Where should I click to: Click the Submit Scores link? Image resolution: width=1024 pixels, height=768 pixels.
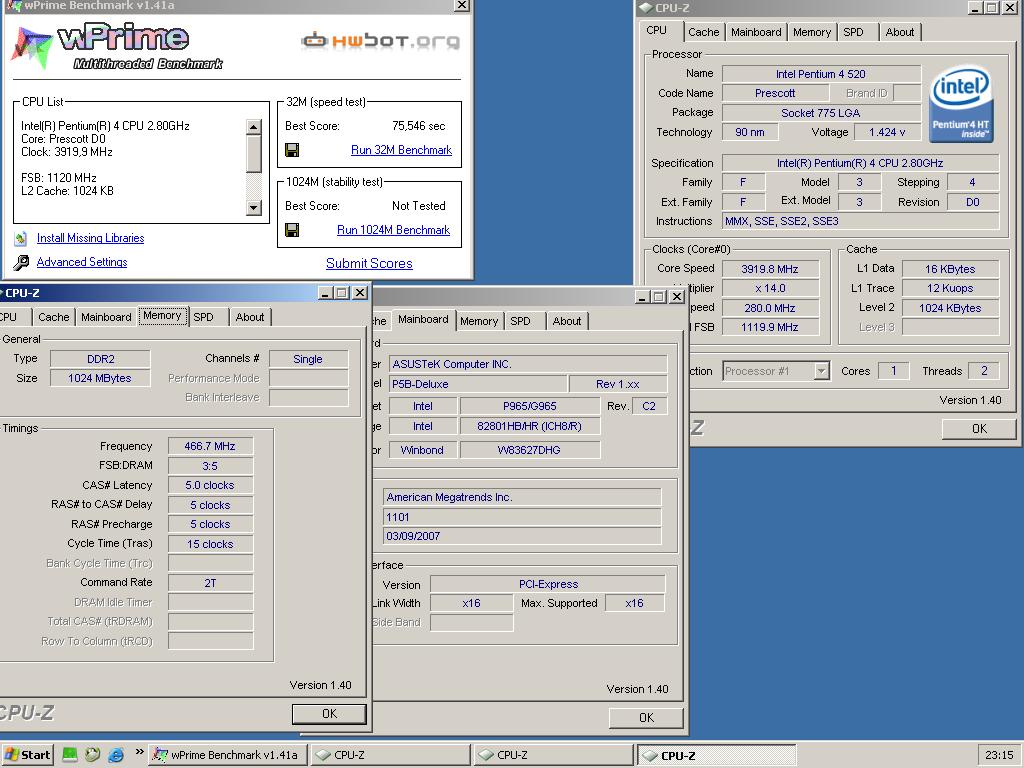tap(369, 263)
